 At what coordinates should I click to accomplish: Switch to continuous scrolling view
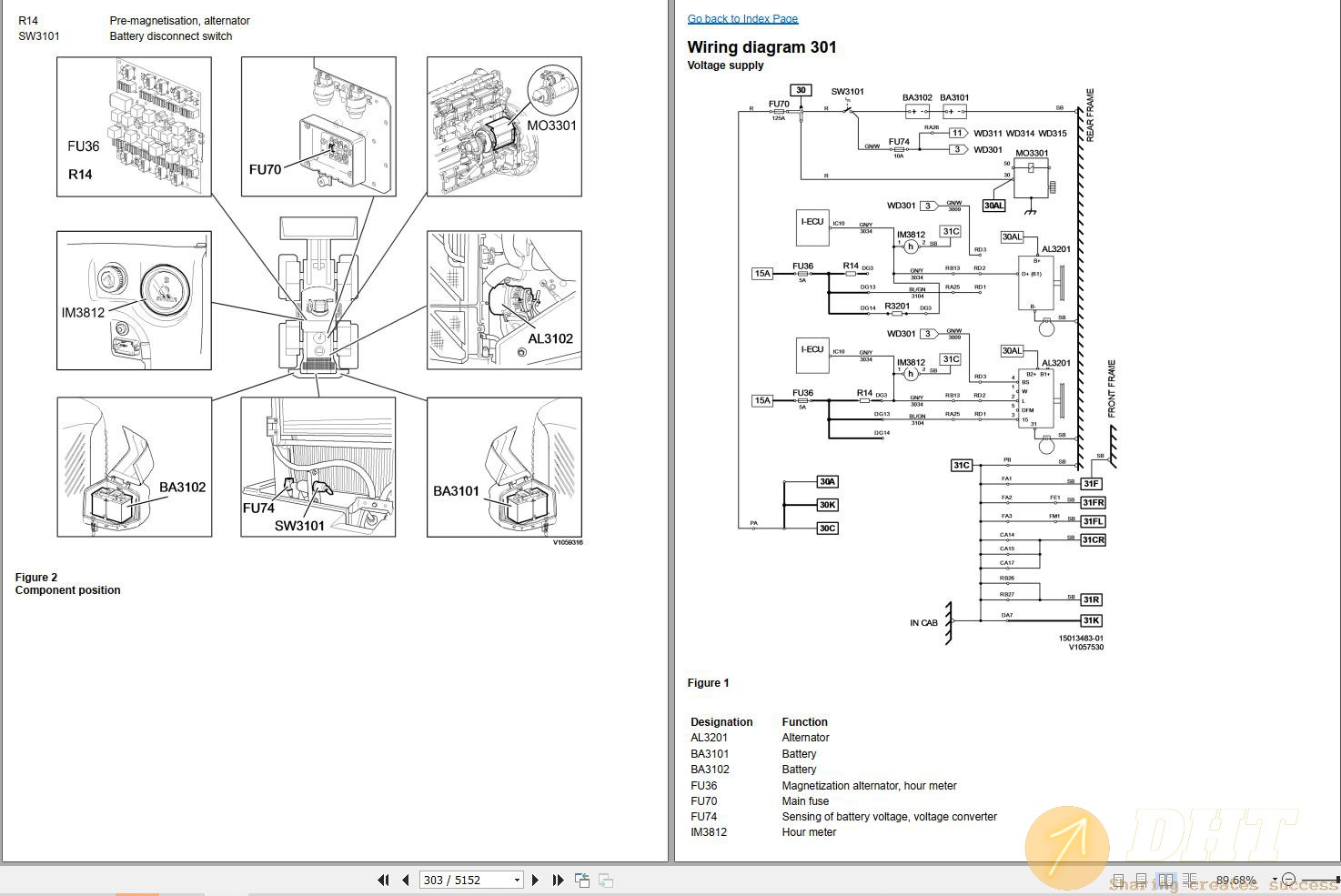tap(1141, 880)
